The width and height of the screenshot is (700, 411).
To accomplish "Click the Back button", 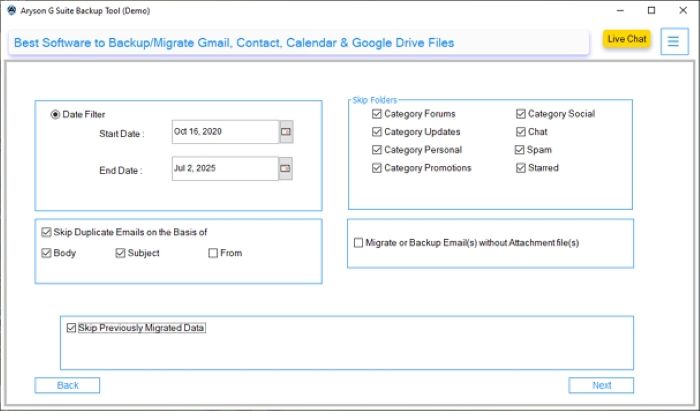I will (67, 386).
